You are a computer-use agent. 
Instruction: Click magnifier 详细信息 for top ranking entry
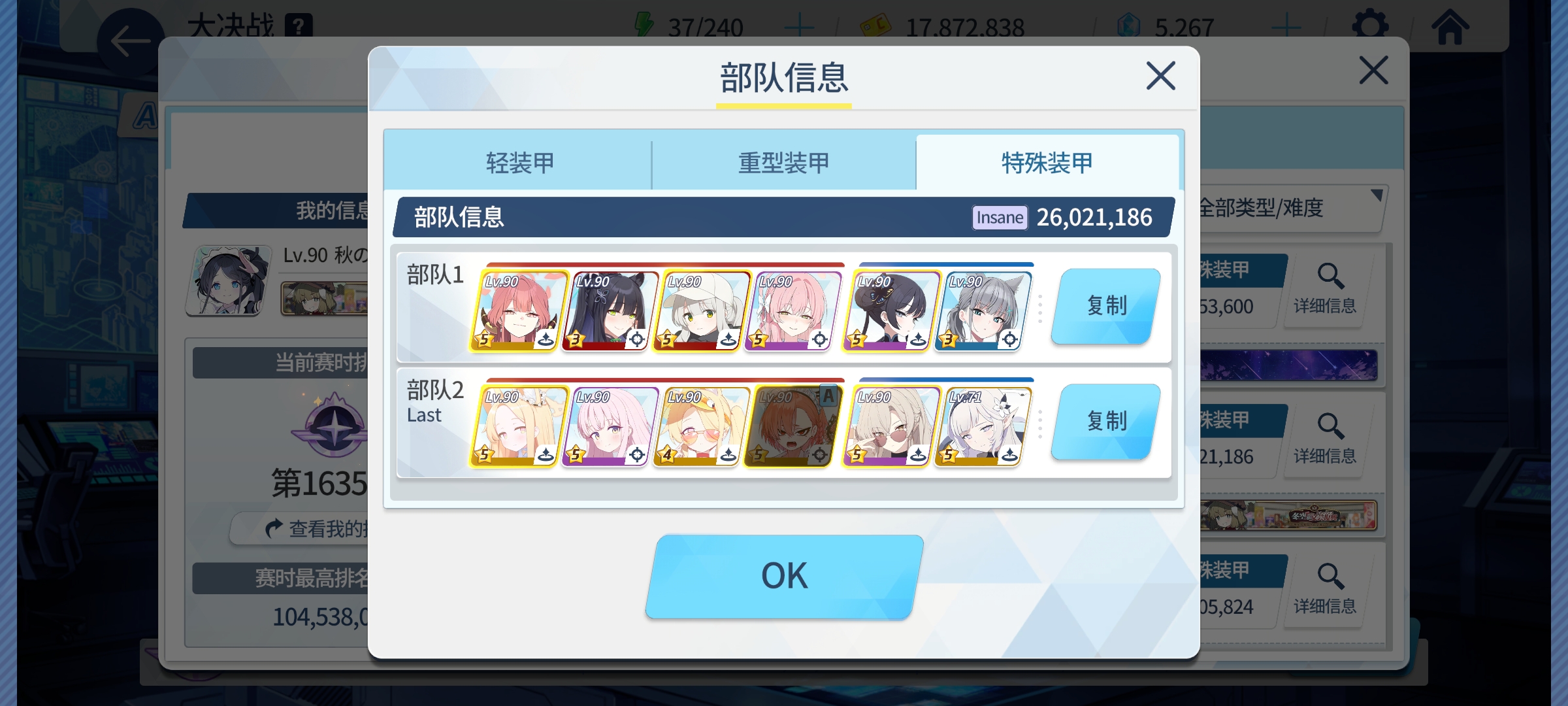pos(1325,288)
